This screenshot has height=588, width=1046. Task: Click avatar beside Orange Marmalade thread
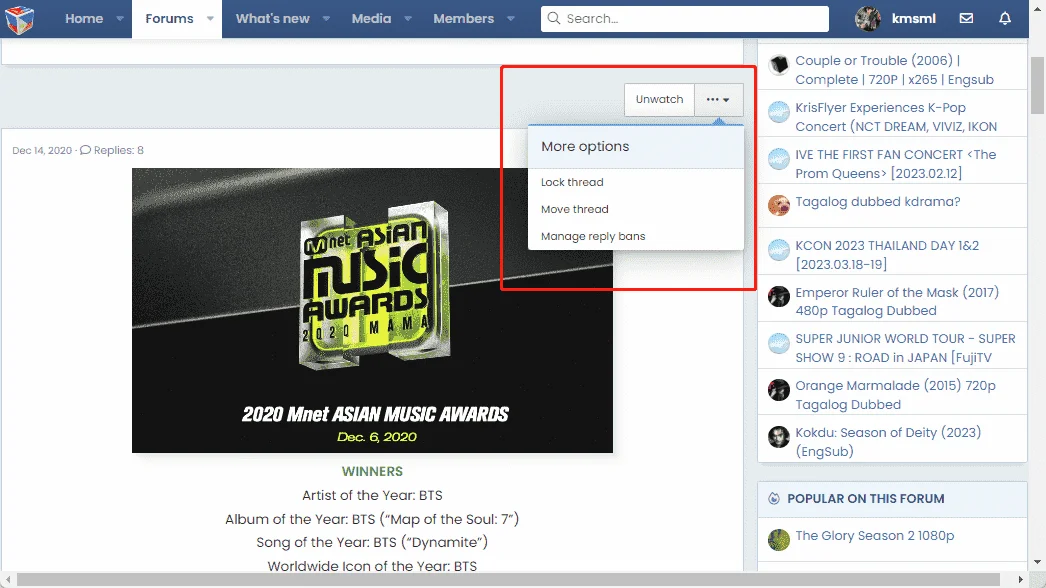[778, 390]
